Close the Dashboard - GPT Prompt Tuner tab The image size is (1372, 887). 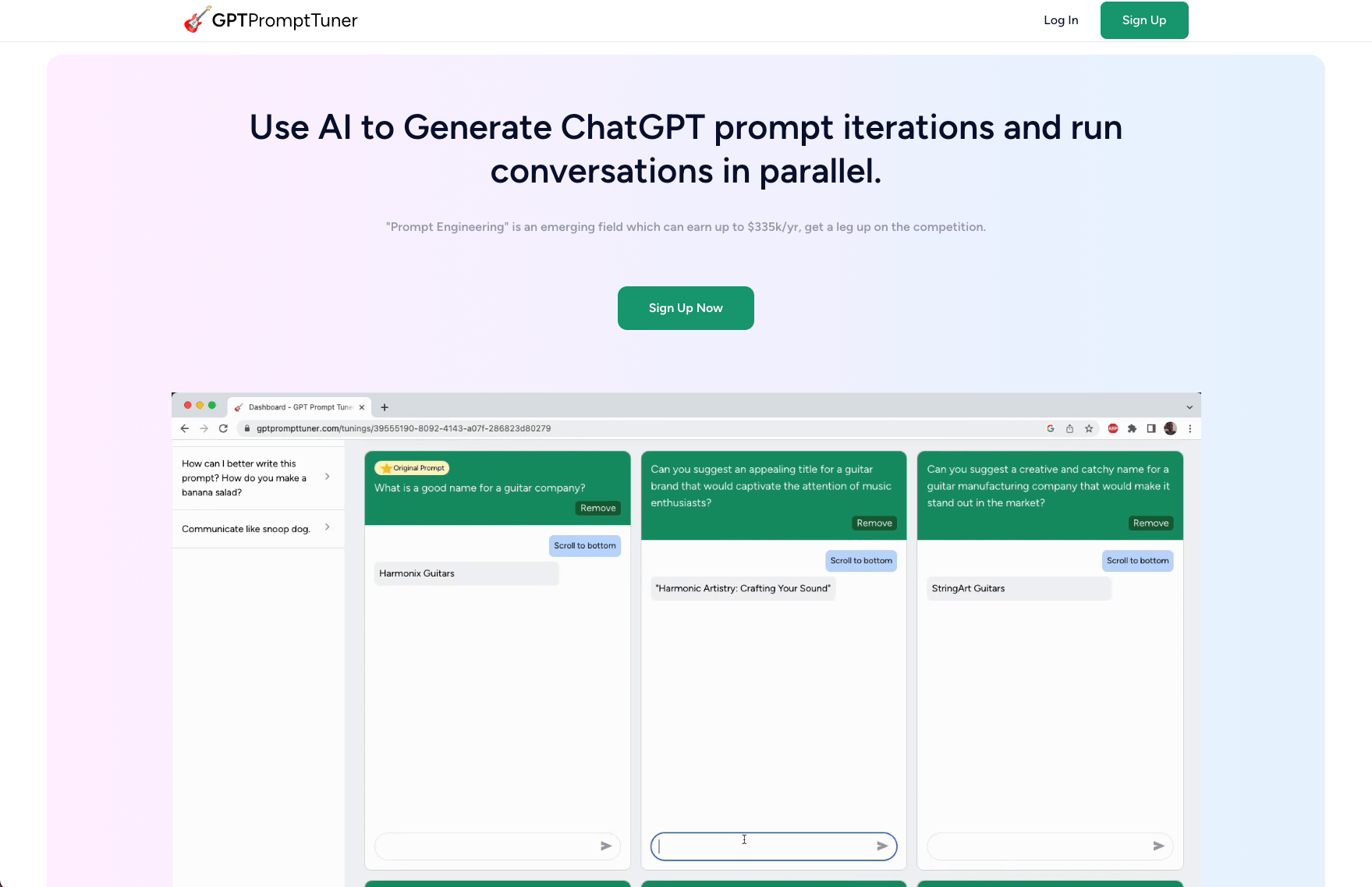click(362, 407)
